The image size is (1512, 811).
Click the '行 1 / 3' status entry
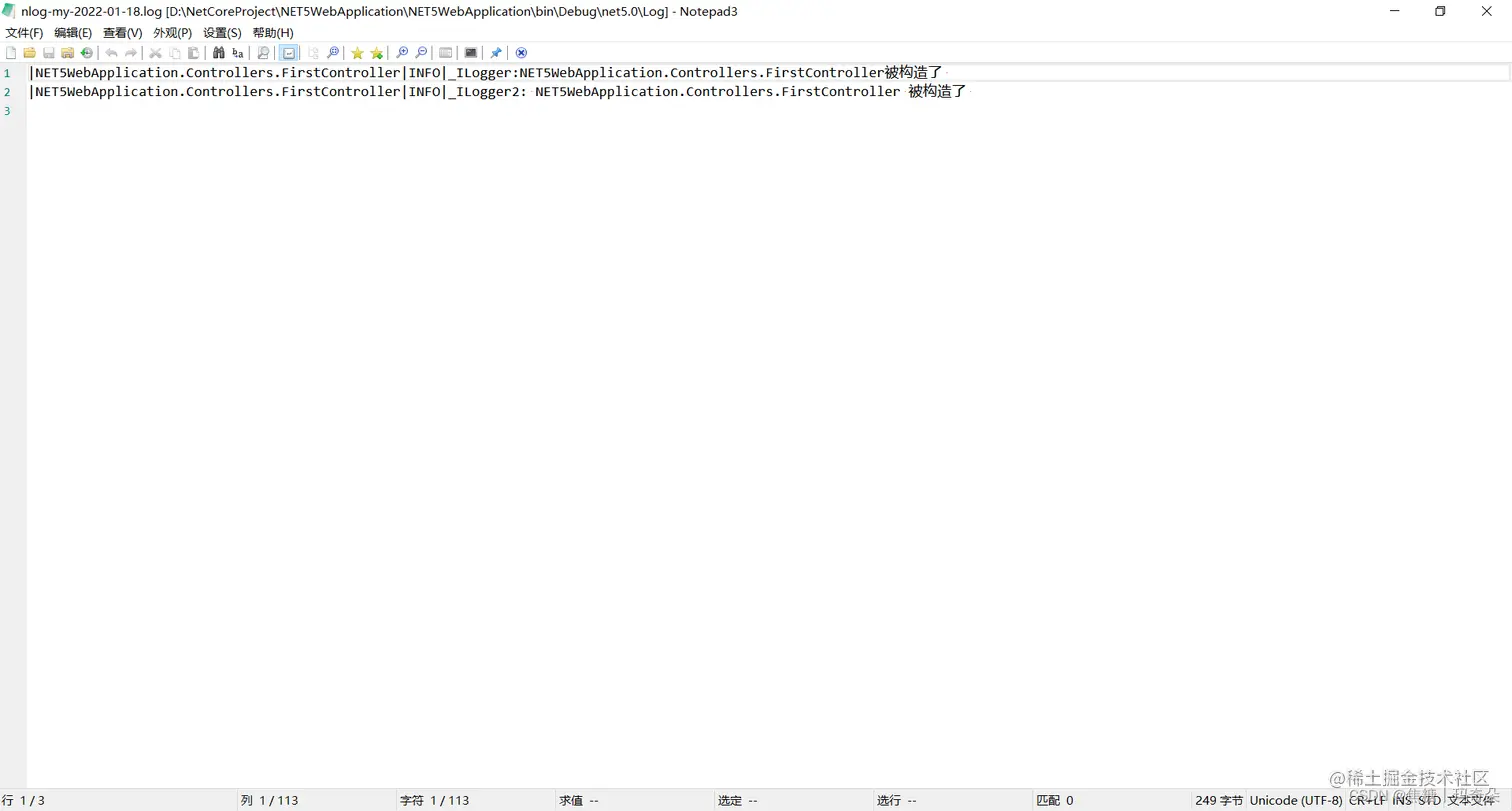[24, 801]
